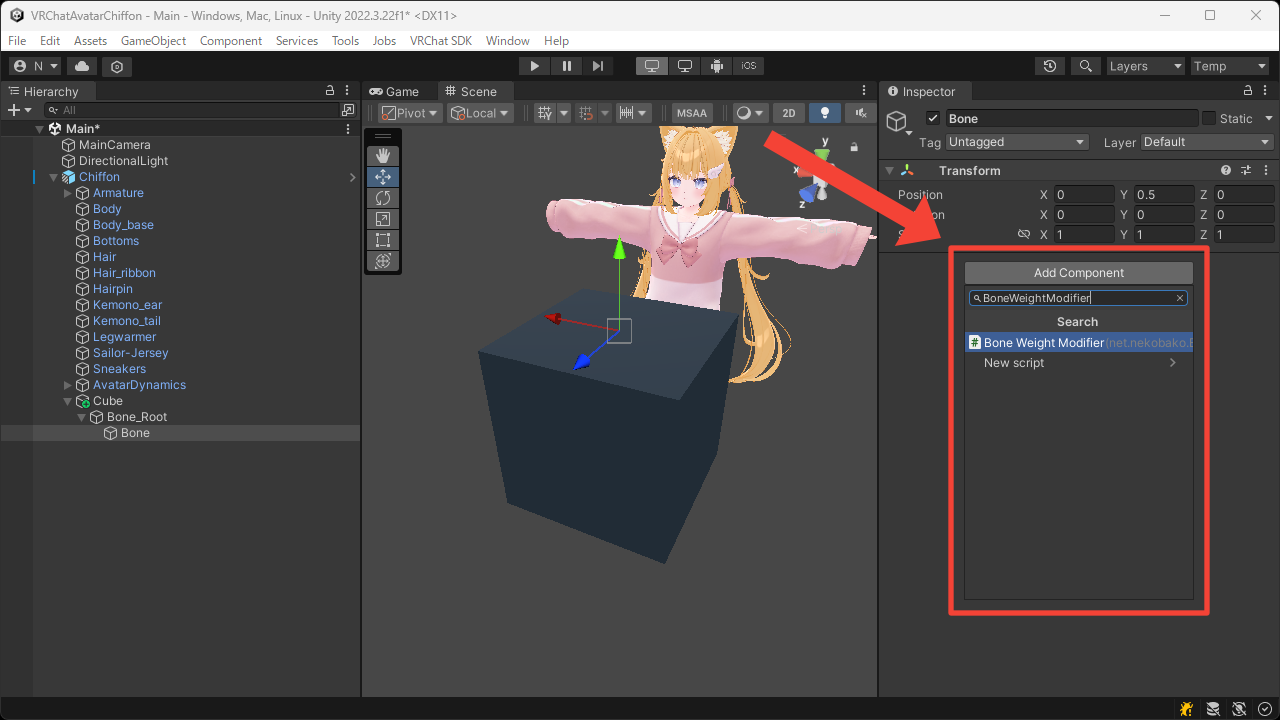
Task: Open the Assets menu
Action: (x=90, y=41)
